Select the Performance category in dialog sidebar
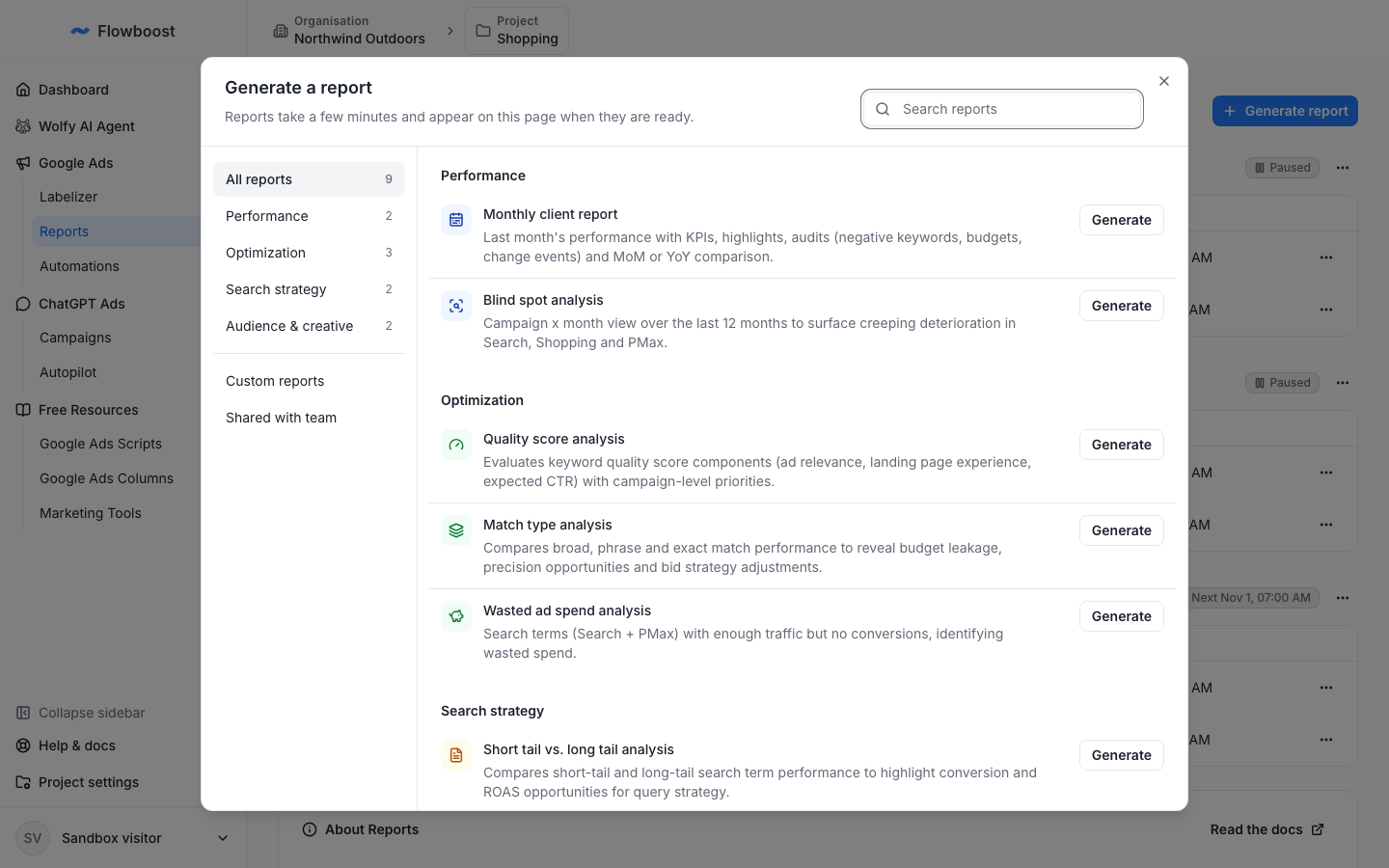The image size is (1389, 868). (x=309, y=216)
